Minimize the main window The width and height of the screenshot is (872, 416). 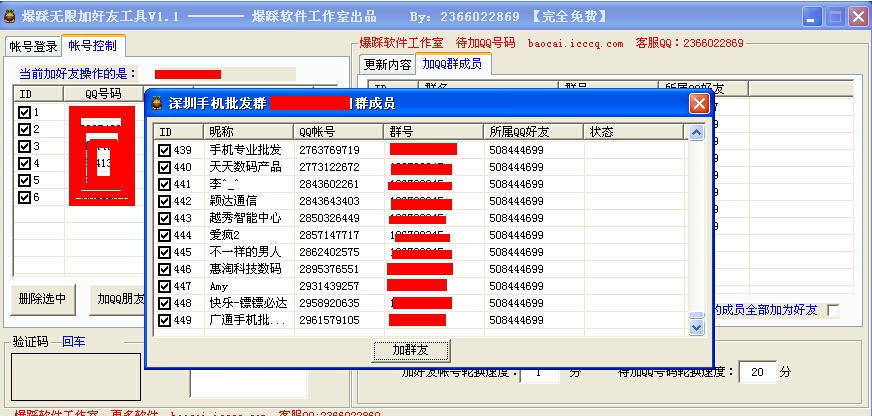(812, 17)
